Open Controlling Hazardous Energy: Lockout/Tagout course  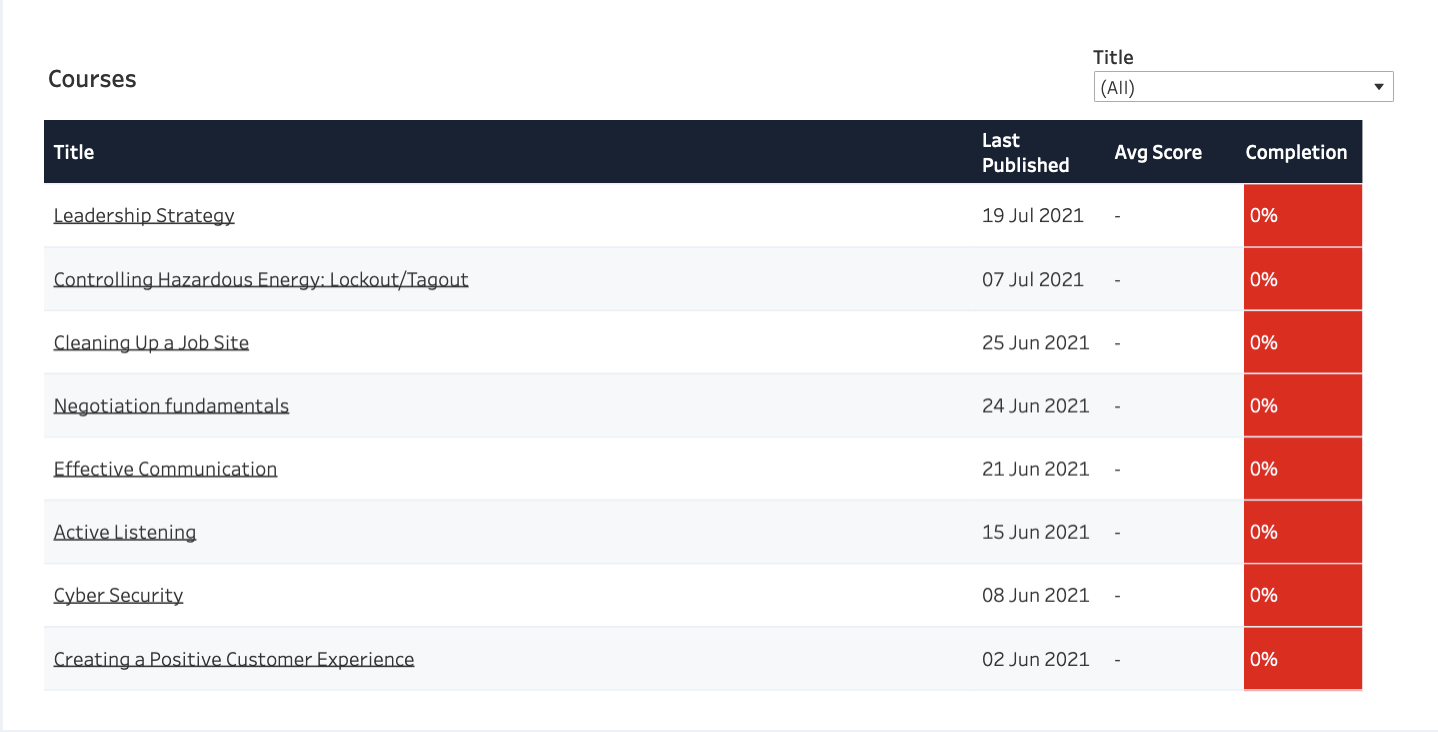coord(261,279)
